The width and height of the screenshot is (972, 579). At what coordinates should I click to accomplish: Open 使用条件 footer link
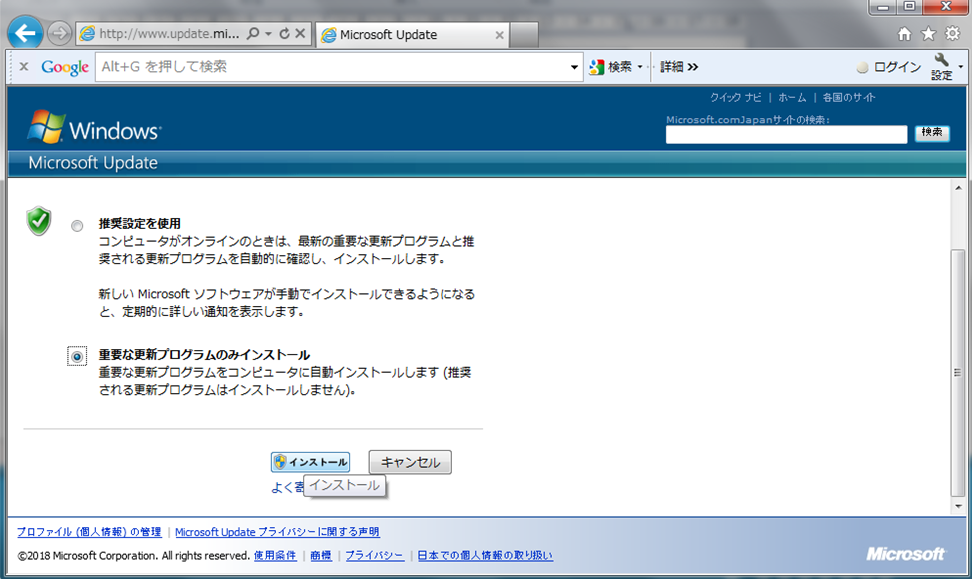click(x=275, y=555)
